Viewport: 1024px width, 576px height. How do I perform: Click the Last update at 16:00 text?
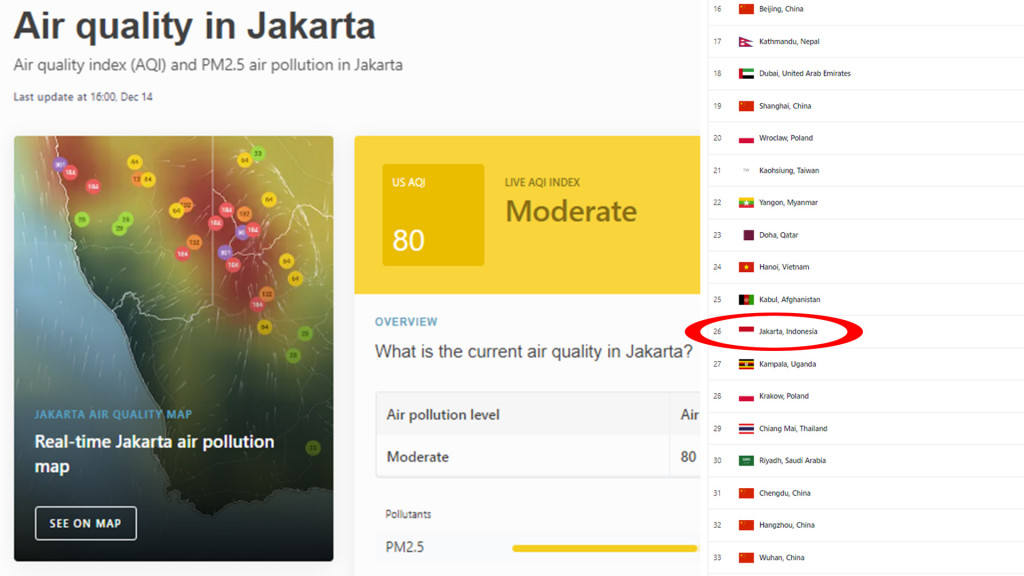pyautogui.click(x=83, y=97)
